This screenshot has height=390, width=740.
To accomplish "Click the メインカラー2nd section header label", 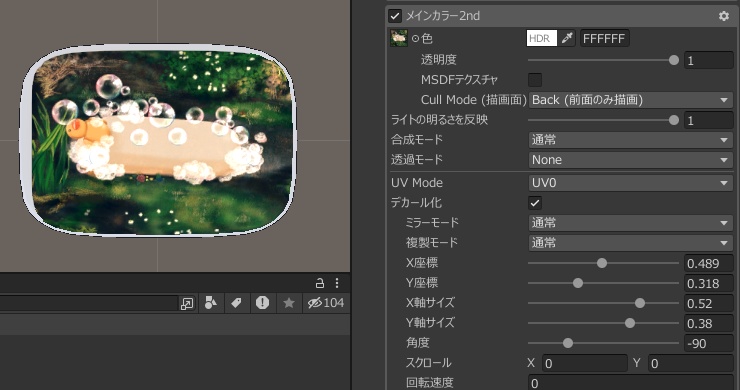I will coord(443,16).
